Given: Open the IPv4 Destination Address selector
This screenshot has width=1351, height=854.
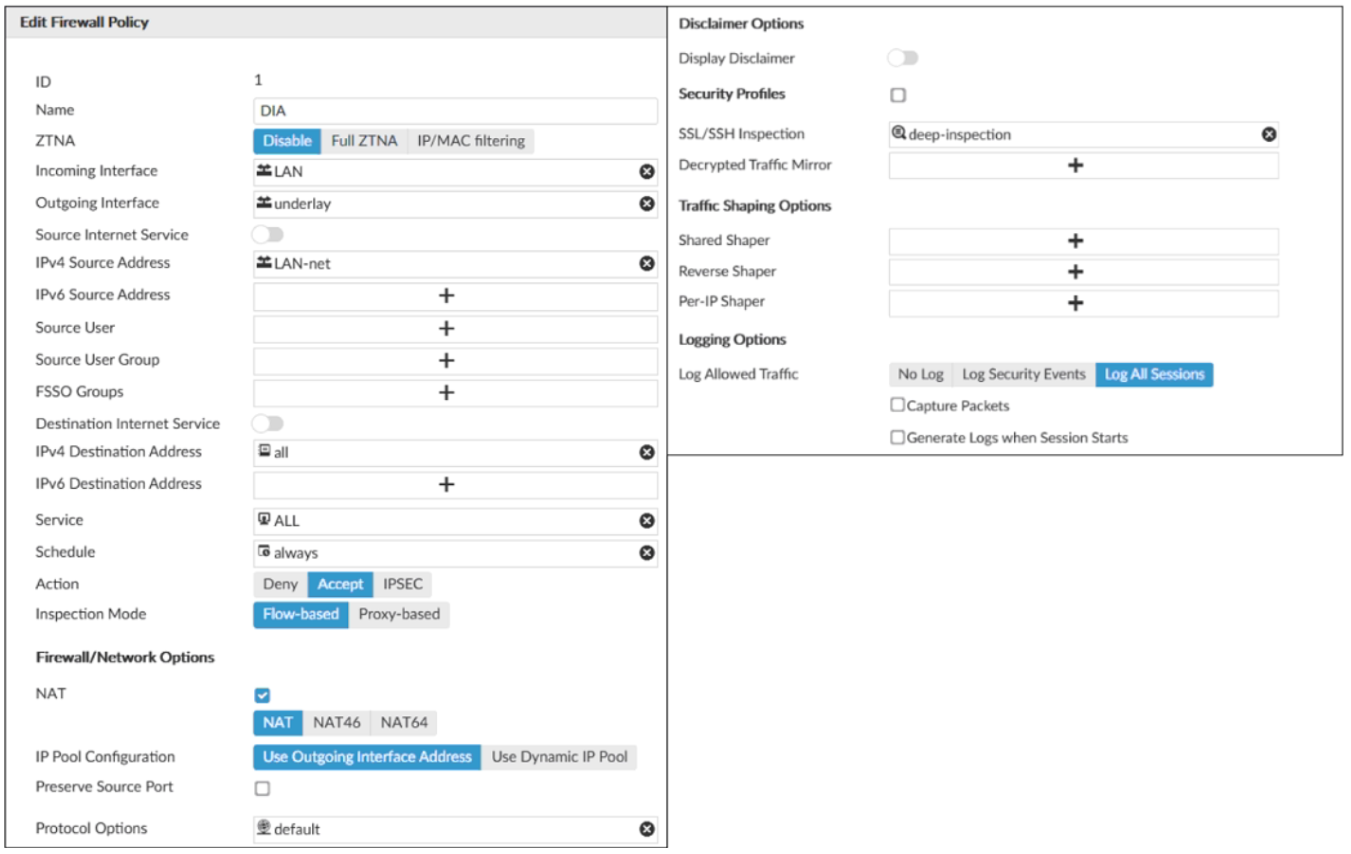Looking at the screenshot, I should point(445,452).
